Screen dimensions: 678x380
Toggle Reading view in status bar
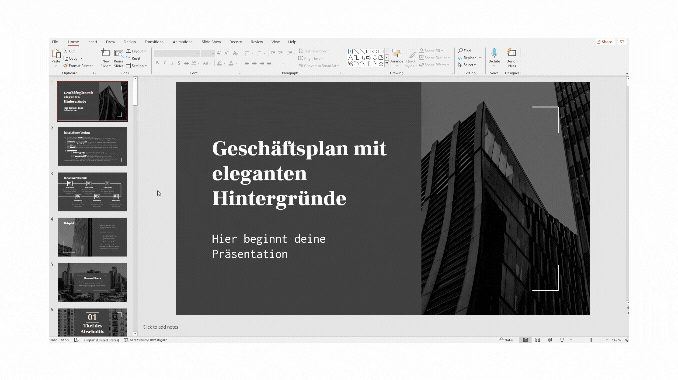tap(550, 340)
